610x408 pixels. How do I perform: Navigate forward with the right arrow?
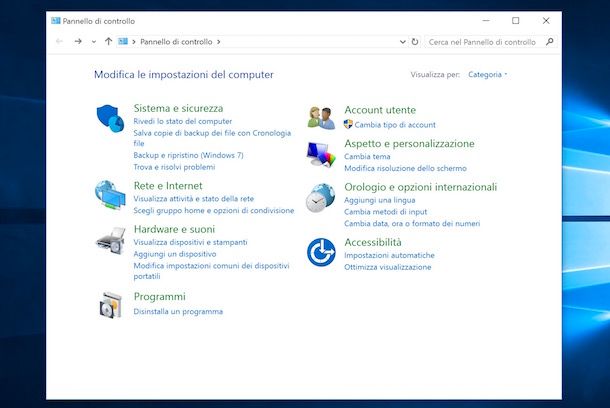[78, 41]
